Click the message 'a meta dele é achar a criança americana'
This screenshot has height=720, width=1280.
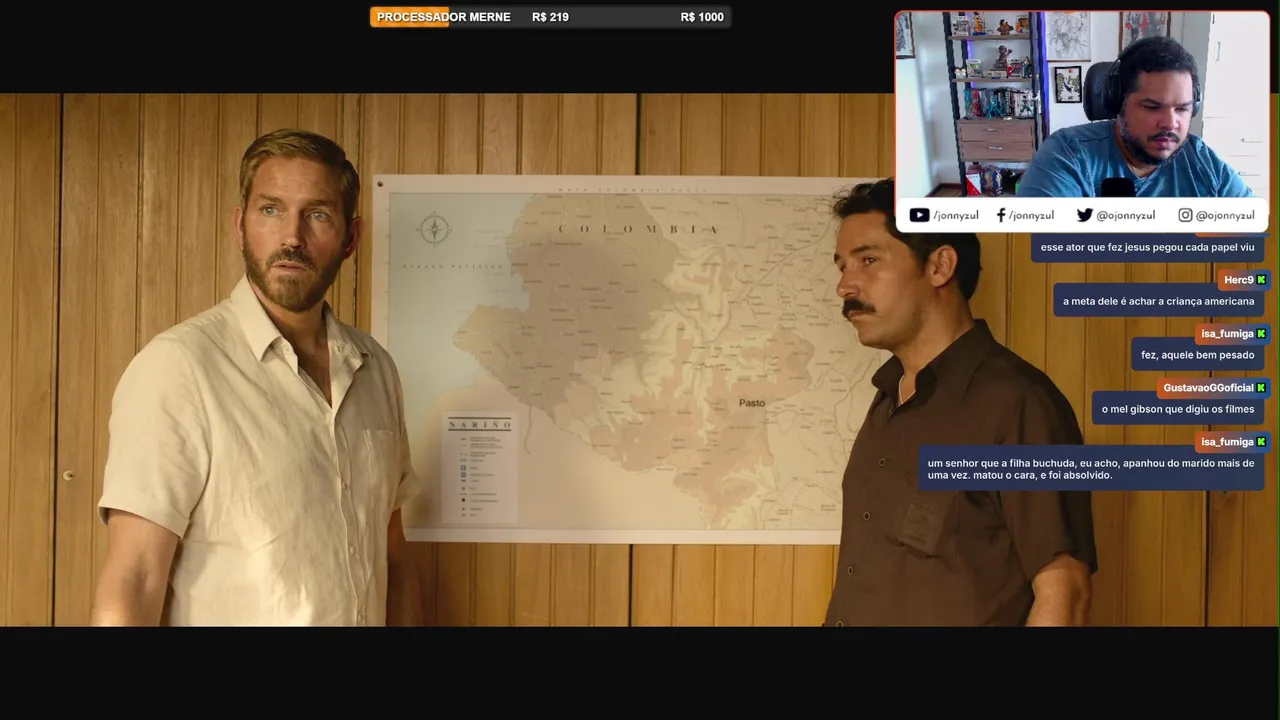[1158, 301]
